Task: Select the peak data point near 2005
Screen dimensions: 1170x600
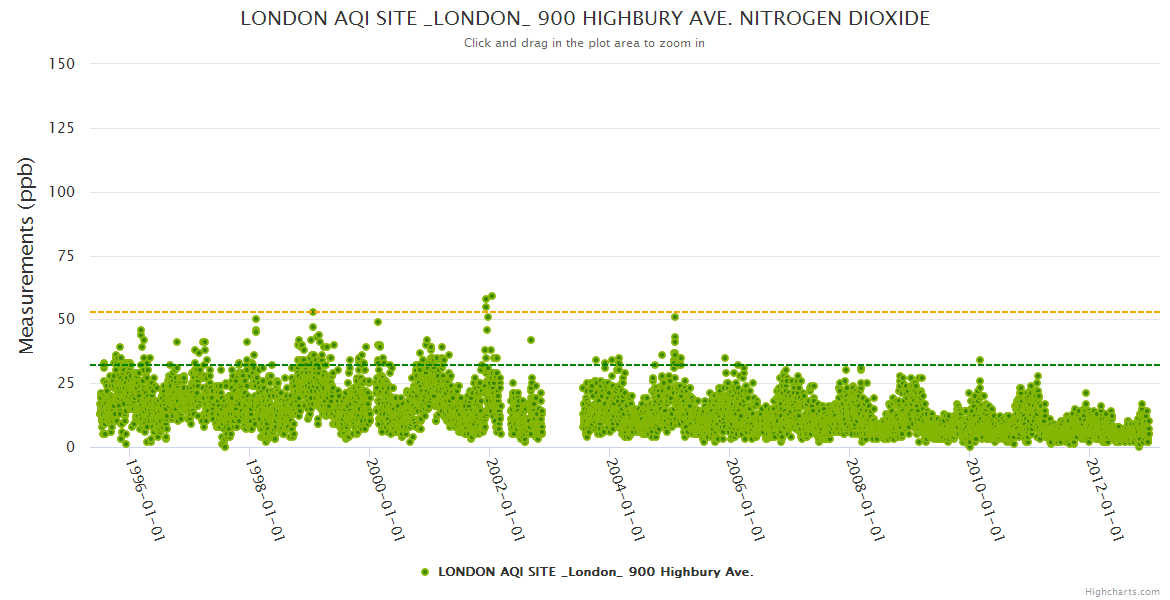Action: point(675,317)
